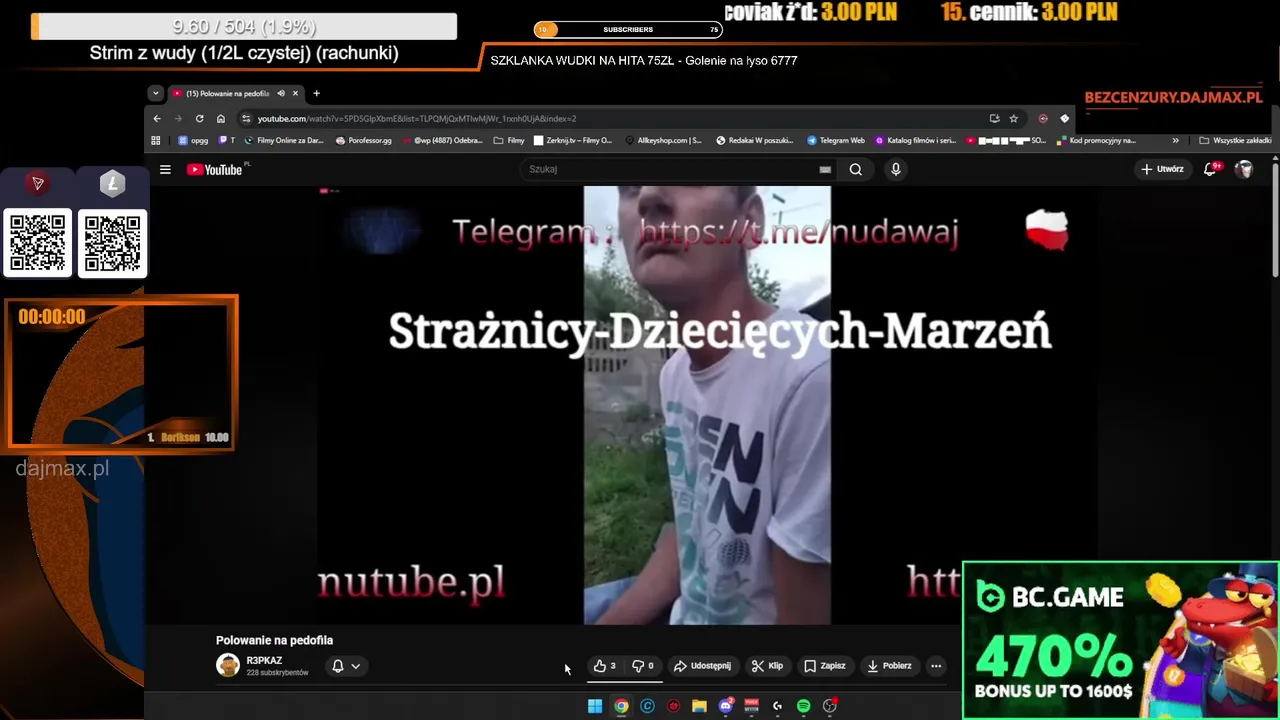The width and height of the screenshot is (1280, 720).
Task: Click the youtube.com address bar
Action: [620, 118]
